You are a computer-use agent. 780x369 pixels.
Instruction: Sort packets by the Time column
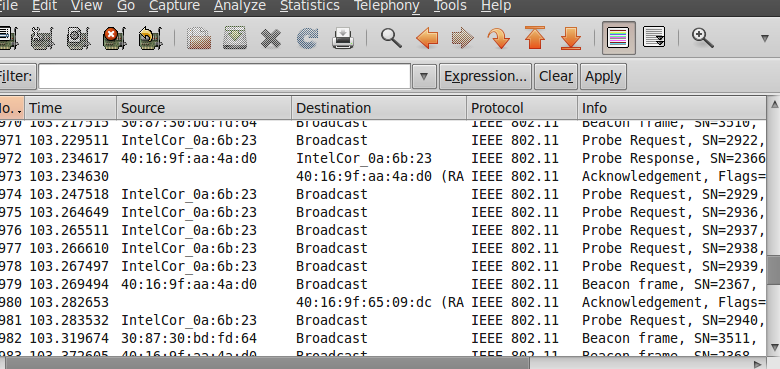pos(70,108)
